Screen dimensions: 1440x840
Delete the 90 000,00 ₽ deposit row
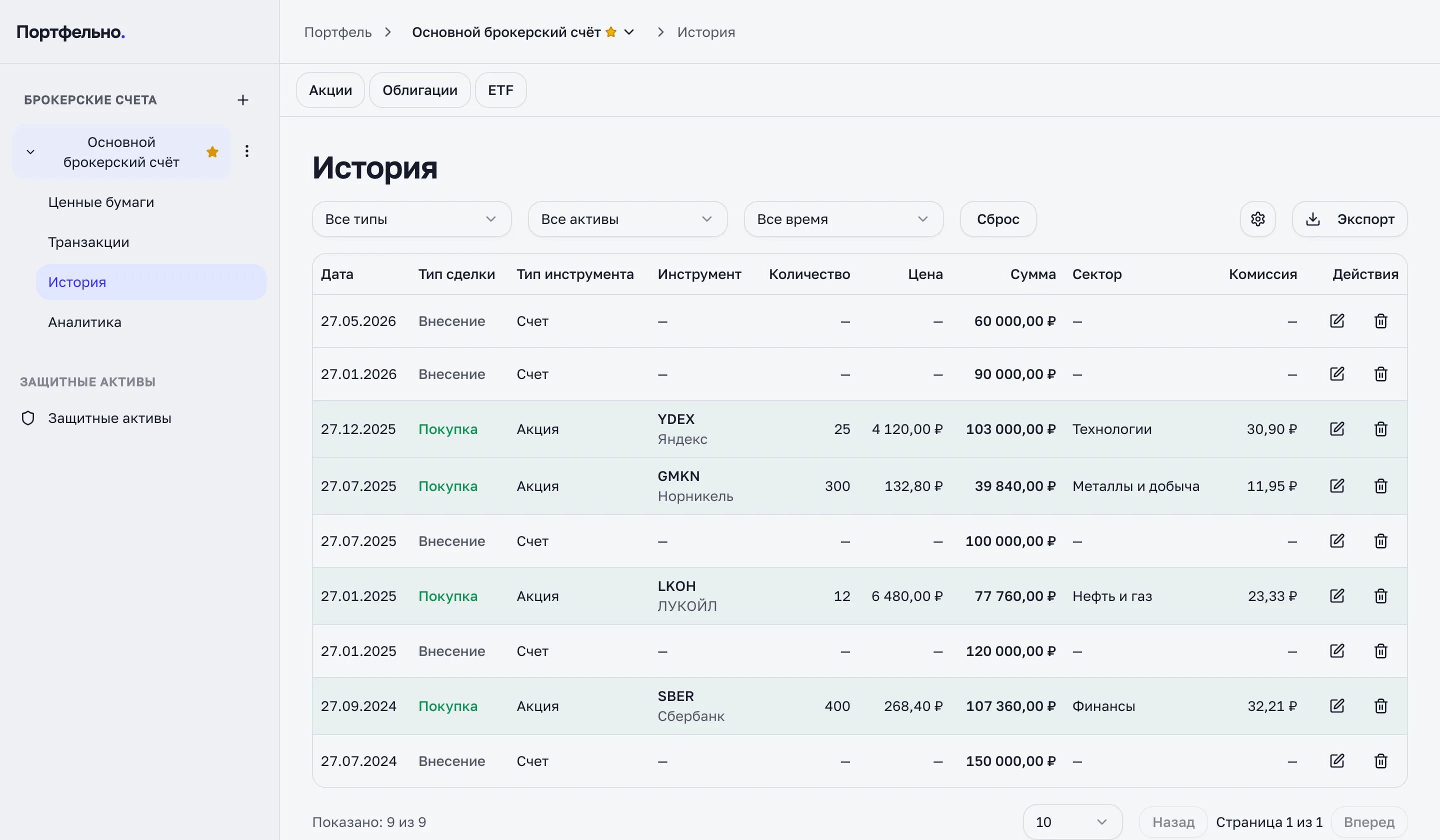[x=1380, y=373]
